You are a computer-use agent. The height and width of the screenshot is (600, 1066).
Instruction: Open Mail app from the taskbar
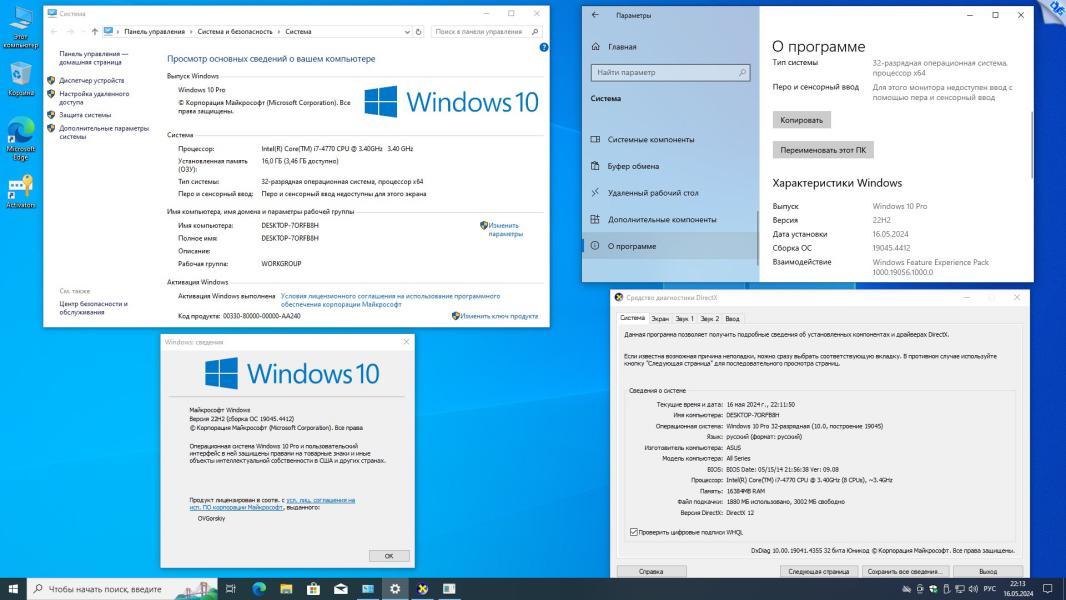[x=341, y=589]
